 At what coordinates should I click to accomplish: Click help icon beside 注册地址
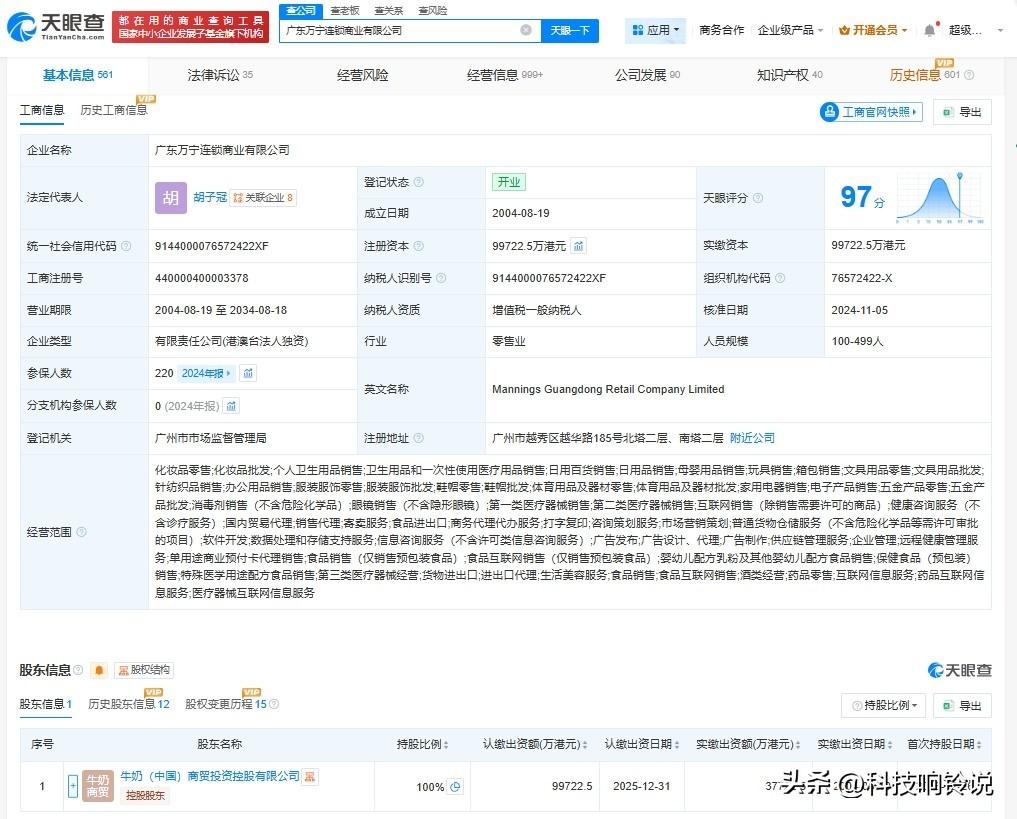click(419, 438)
